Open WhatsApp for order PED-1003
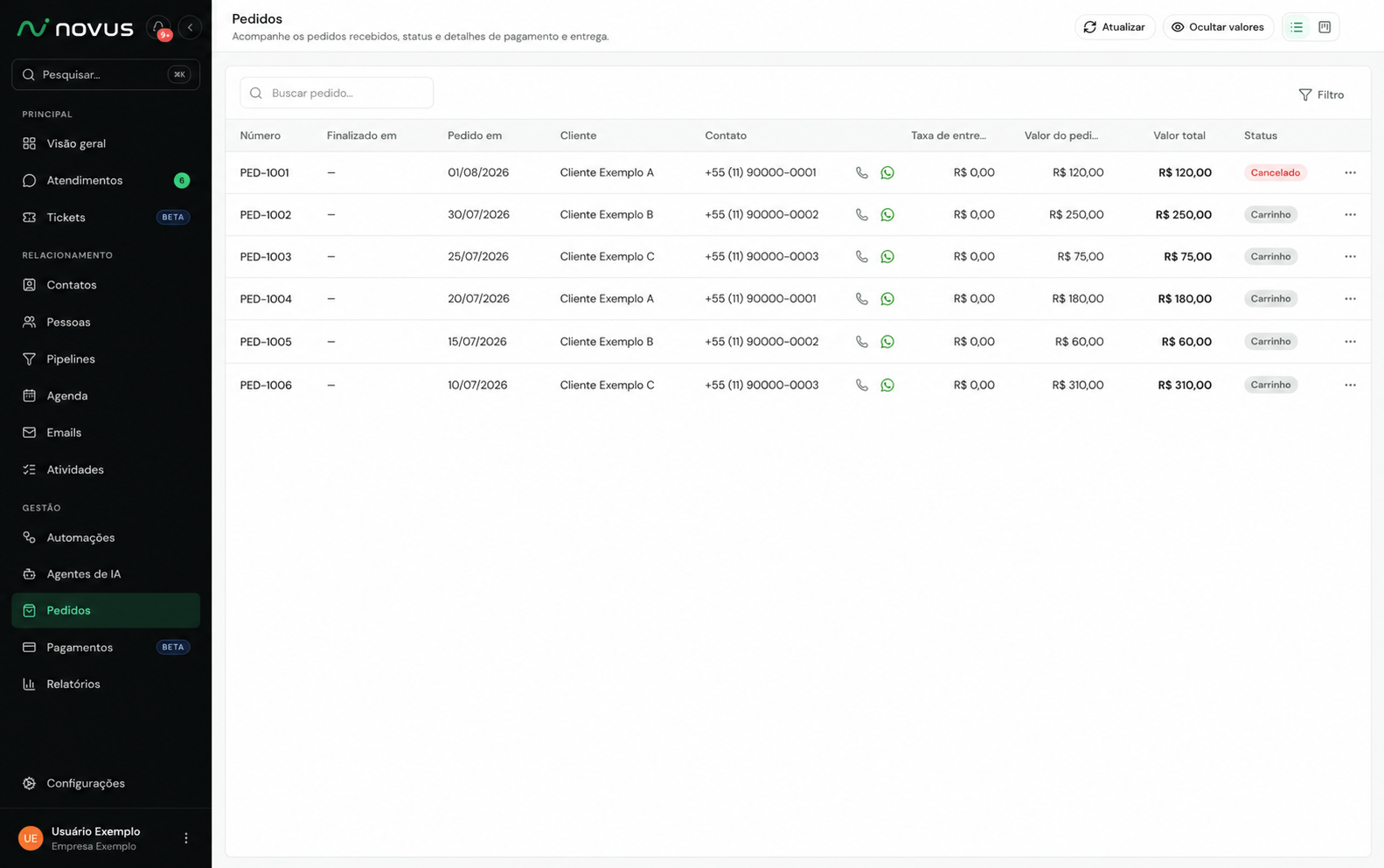 tap(887, 257)
